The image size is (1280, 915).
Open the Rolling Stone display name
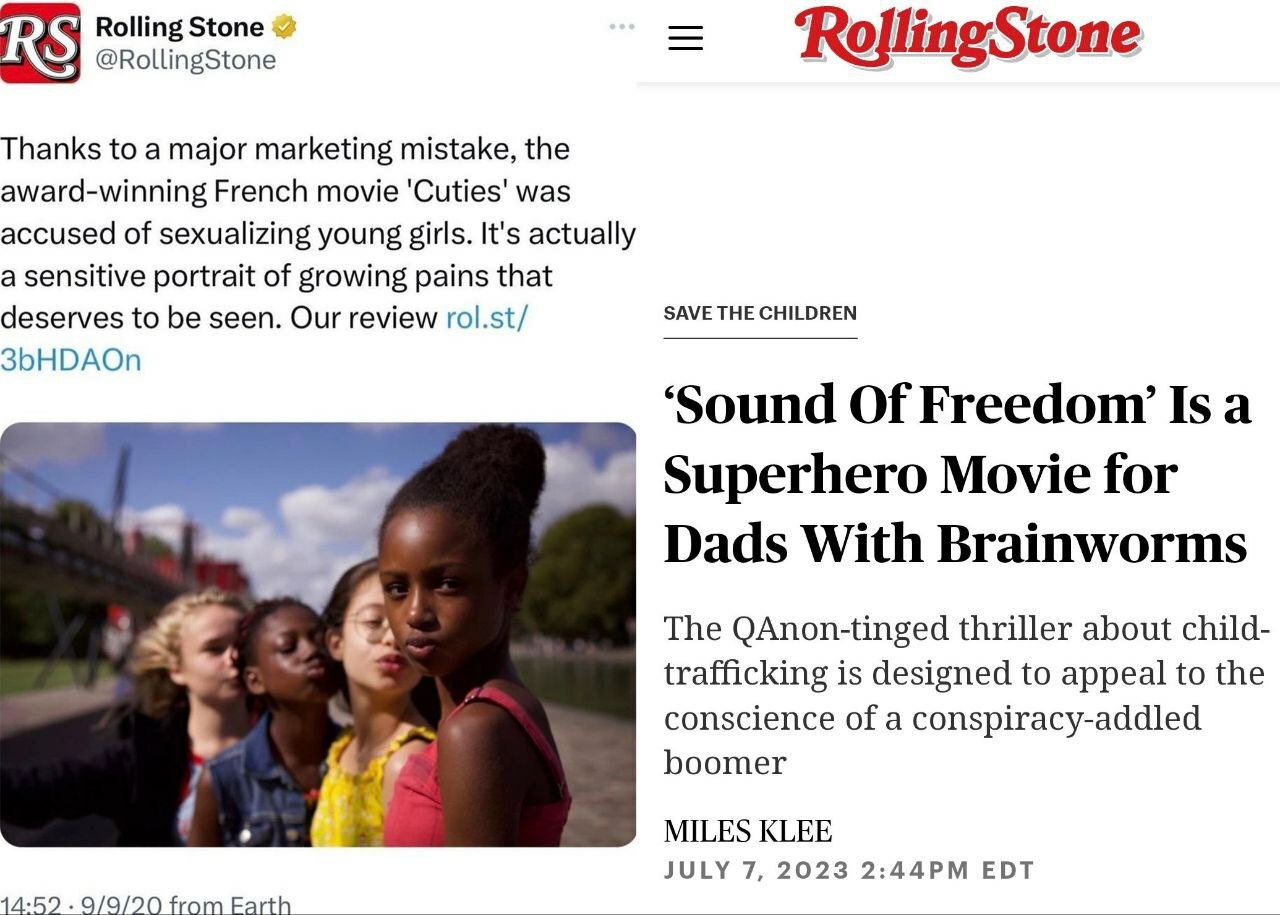click(180, 28)
